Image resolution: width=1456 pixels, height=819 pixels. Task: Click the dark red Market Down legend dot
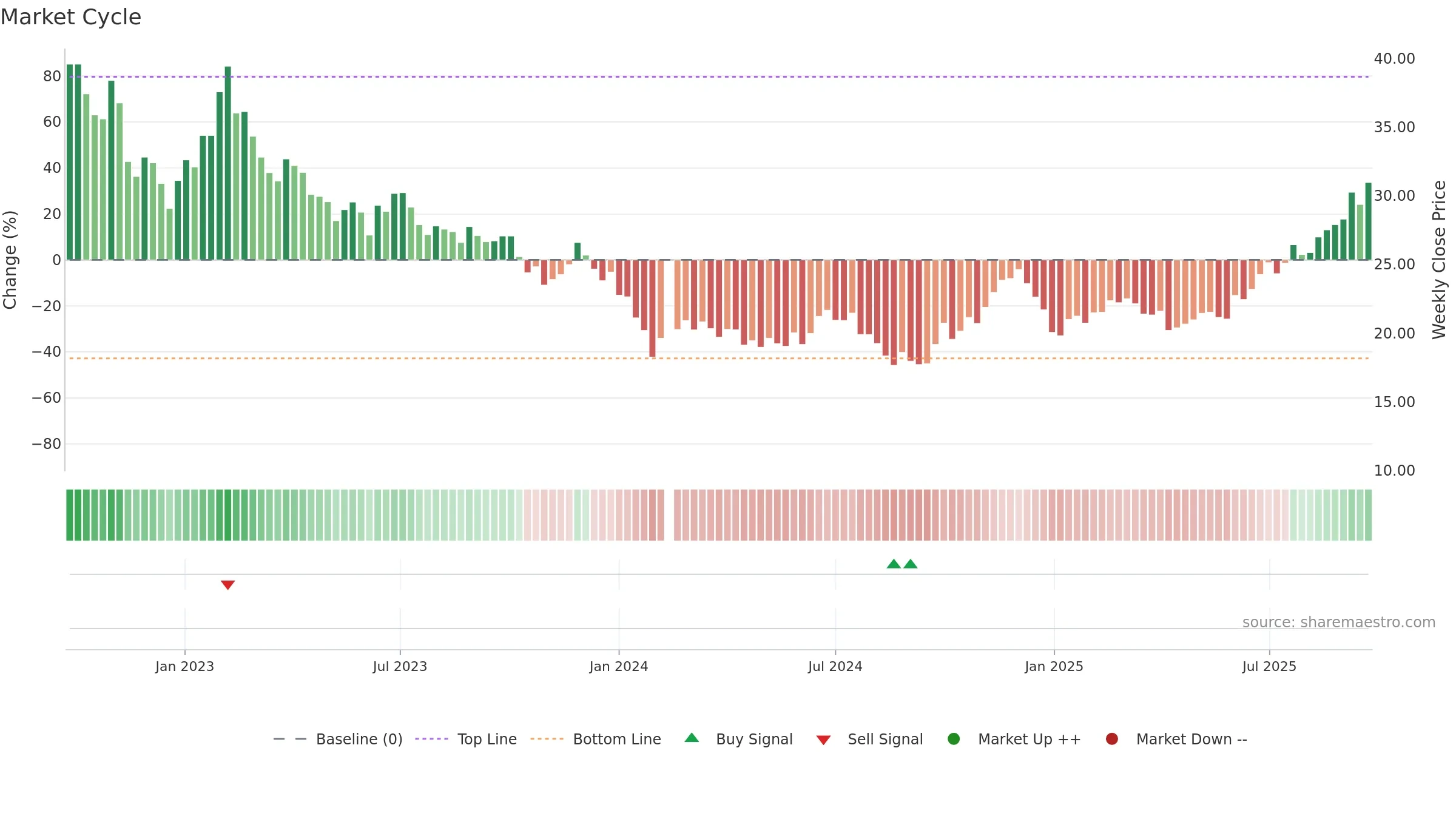point(1112,739)
